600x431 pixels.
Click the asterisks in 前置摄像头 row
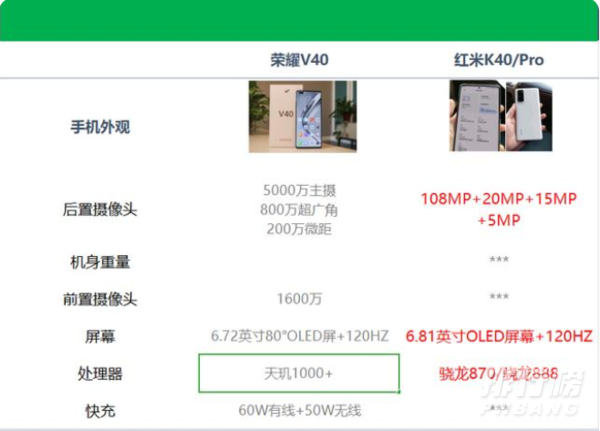(x=499, y=296)
